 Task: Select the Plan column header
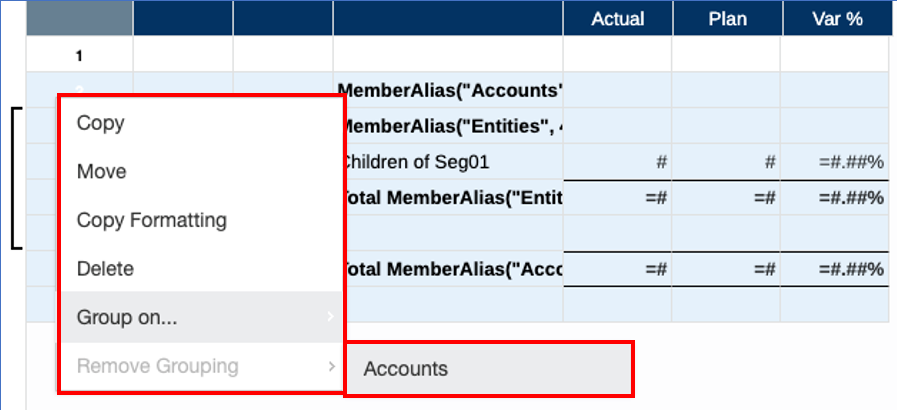[x=726, y=19]
